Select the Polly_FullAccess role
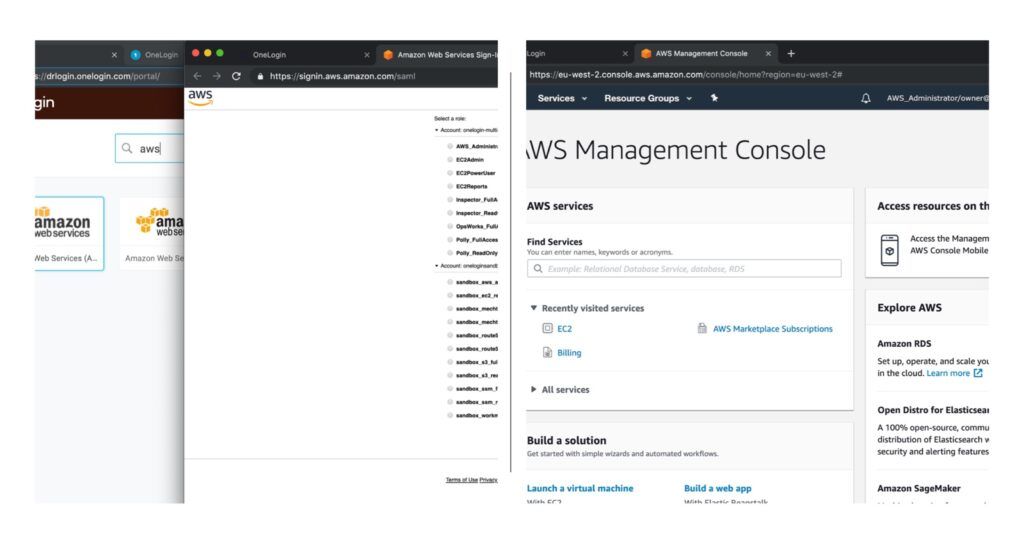Viewport: 1024px width, 552px height. pos(450,240)
